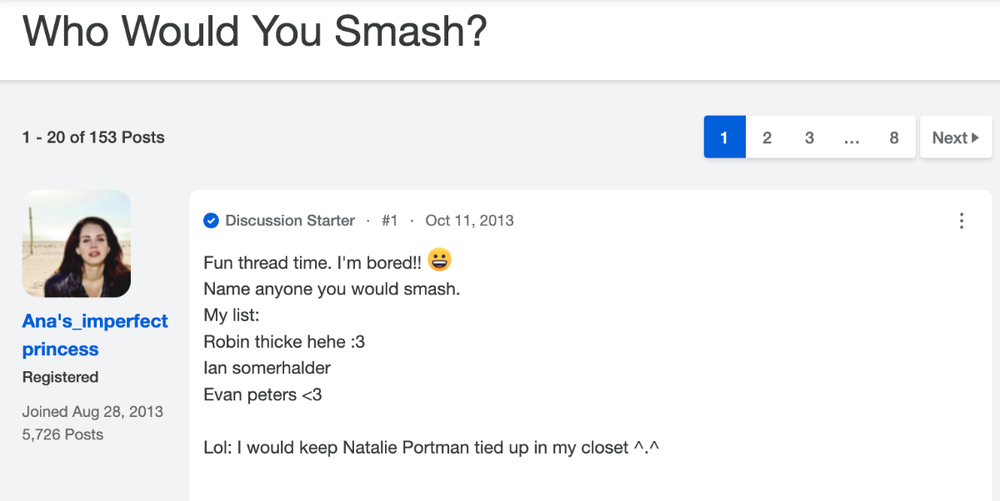Go to page 3 of the thread
The width and height of the screenshot is (1000, 501).
tap(809, 137)
